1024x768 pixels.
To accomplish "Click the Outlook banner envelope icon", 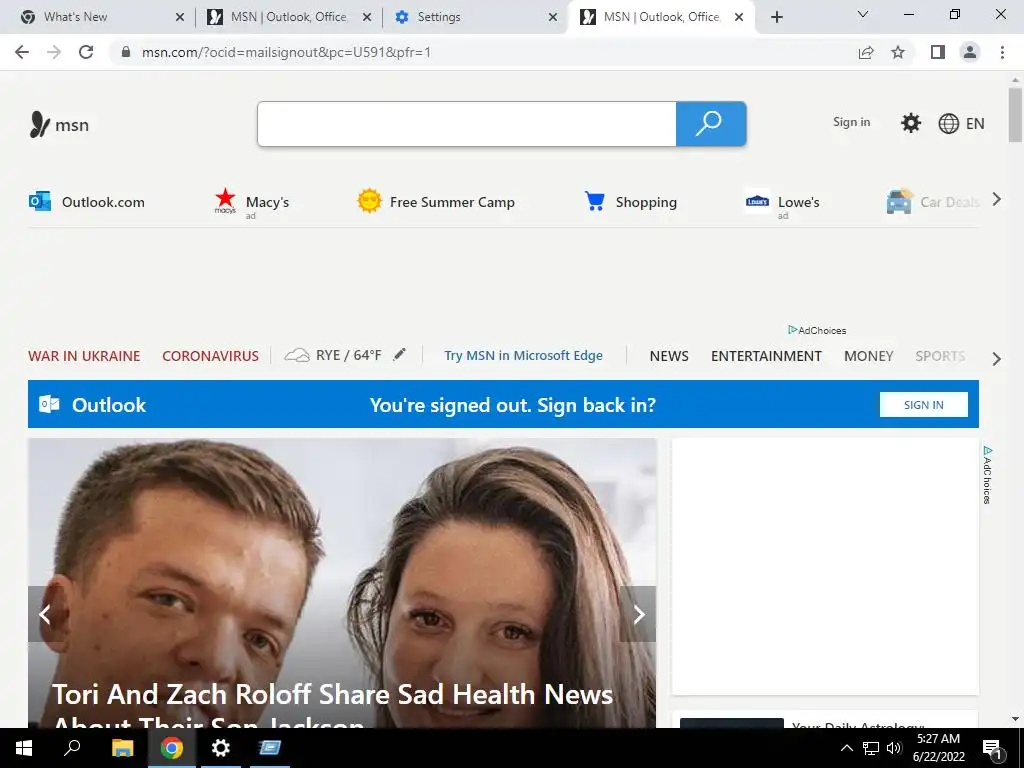I will point(49,404).
